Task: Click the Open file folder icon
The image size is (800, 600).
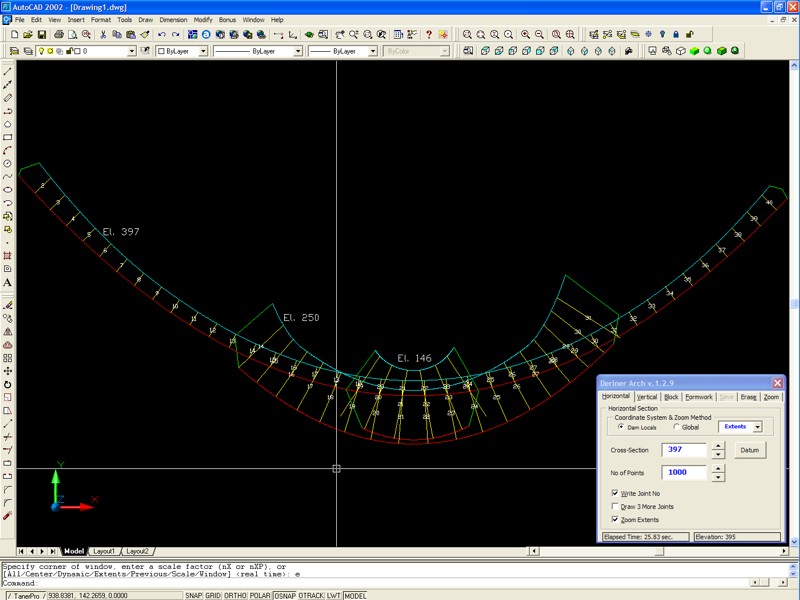Action: pyautogui.click(x=28, y=35)
